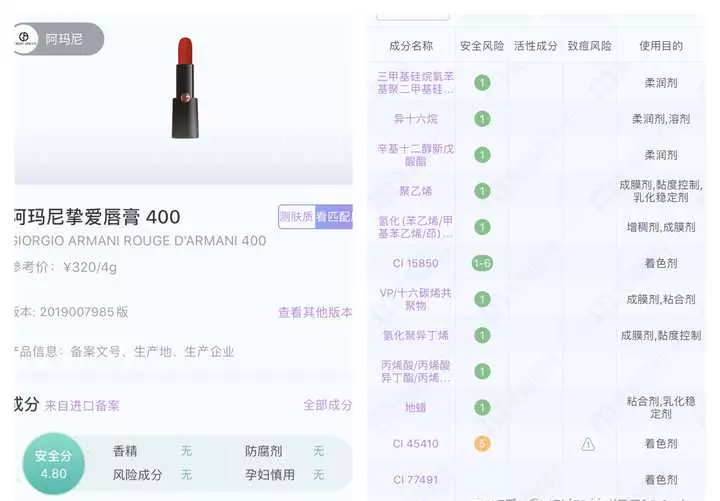This screenshot has height=501, width=720.
Task: Click the 活性成分 column header
Action: tap(535, 46)
